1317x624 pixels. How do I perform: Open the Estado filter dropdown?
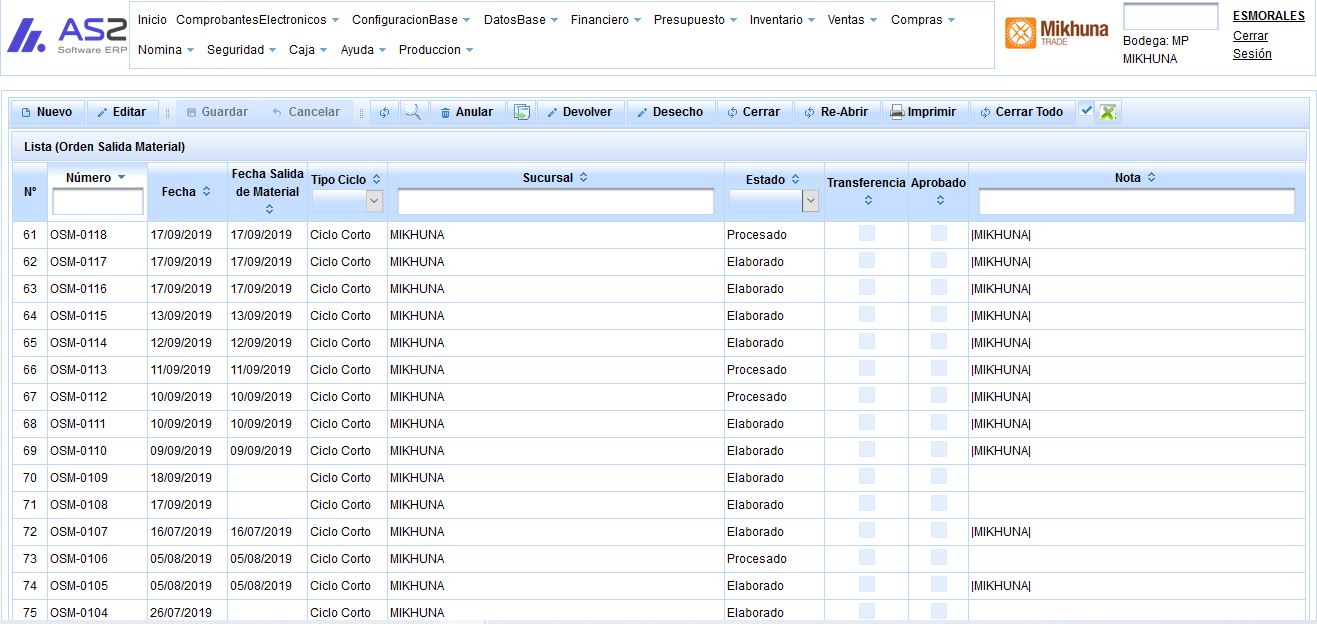click(x=810, y=201)
